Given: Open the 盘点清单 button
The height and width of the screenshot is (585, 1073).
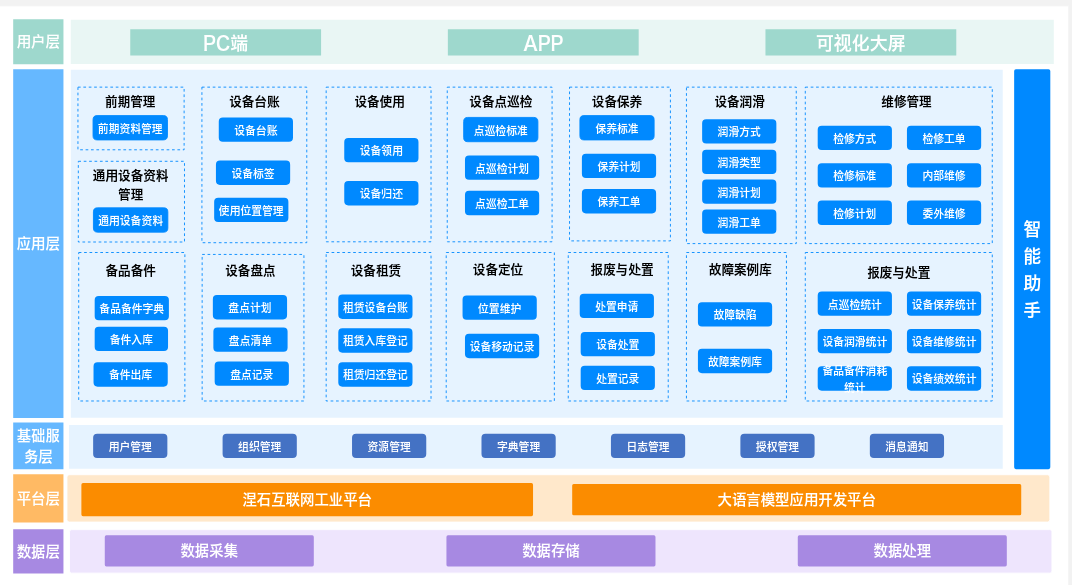Looking at the screenshot, I should [250, 341].
